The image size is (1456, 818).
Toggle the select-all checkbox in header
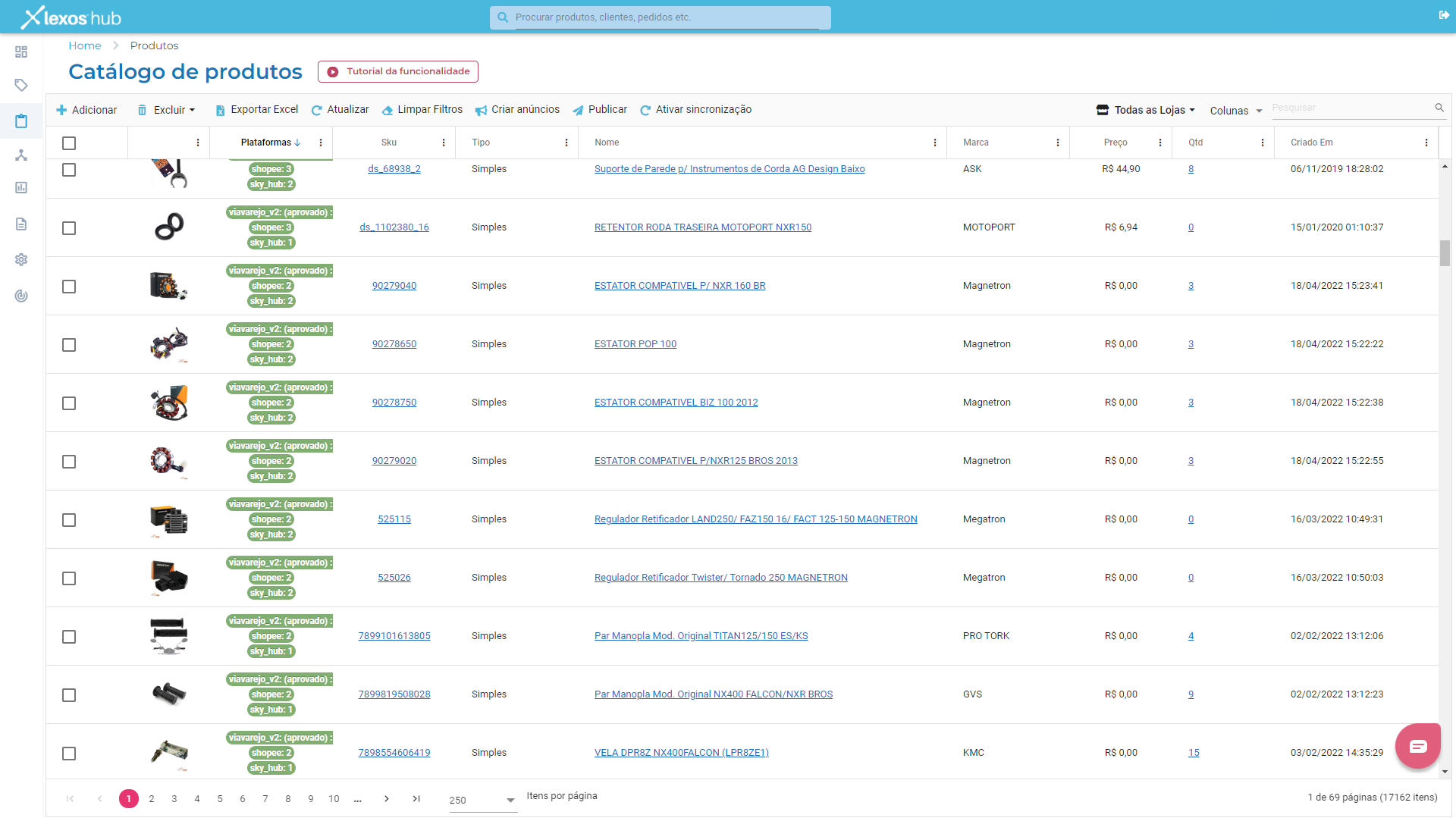(x=69, y=143)
